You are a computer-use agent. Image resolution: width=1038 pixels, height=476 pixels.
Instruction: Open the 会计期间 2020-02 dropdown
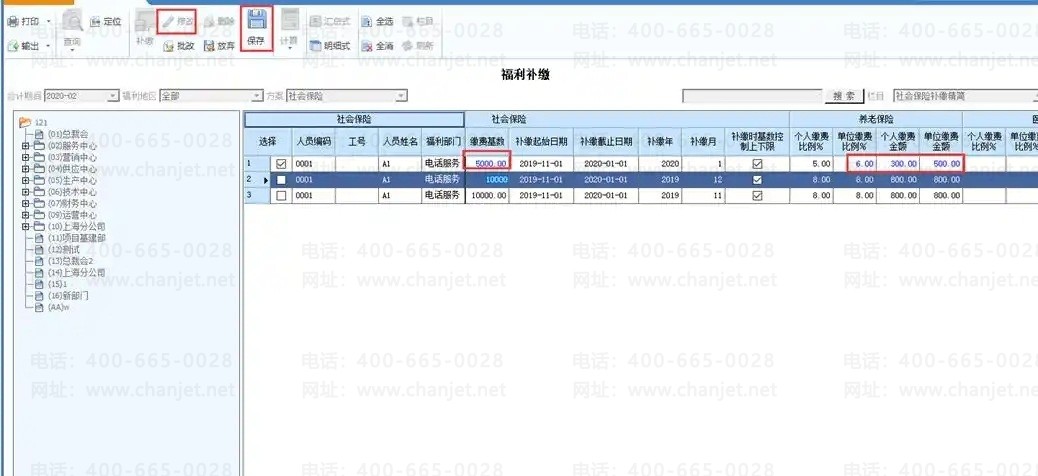point(112,97)
